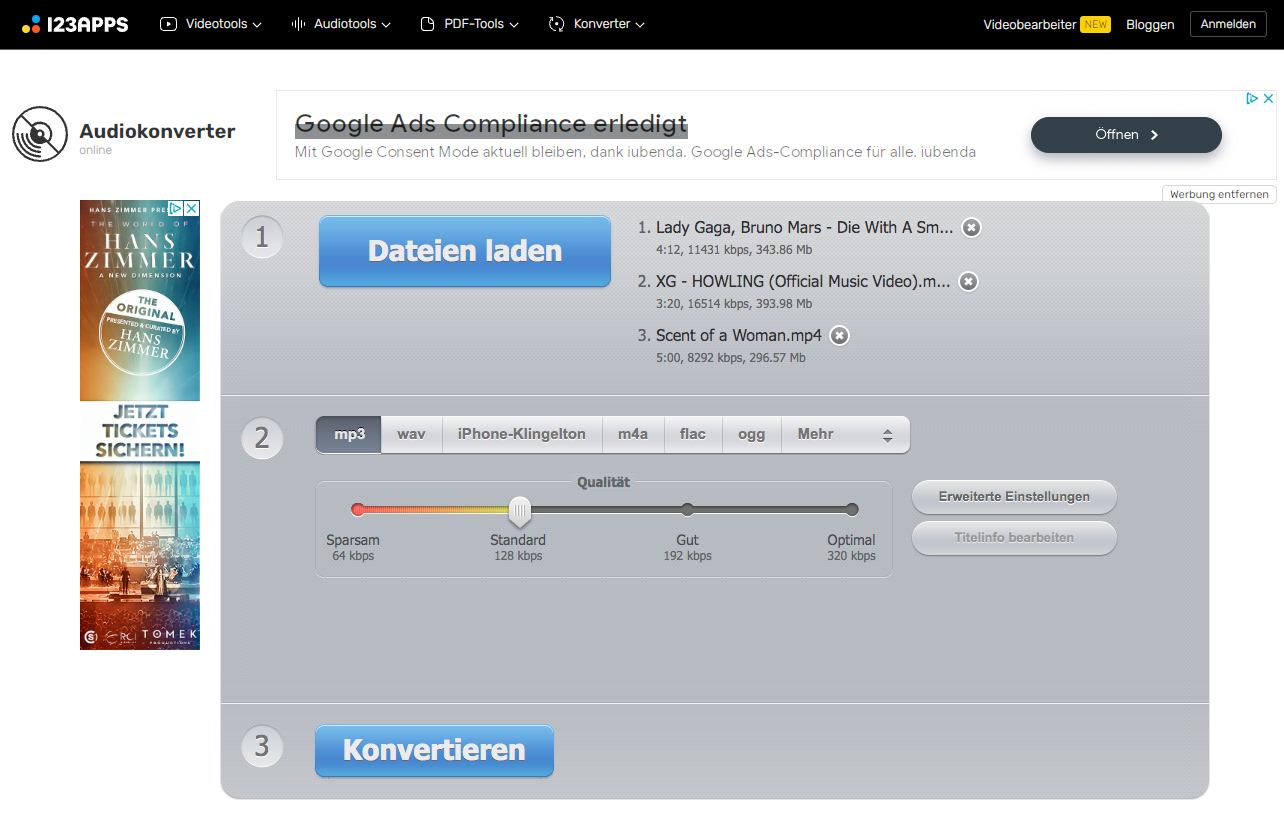Click the Audiokonverter disc logo icon
The image size is (1284, 814).
tap(40, 134)
